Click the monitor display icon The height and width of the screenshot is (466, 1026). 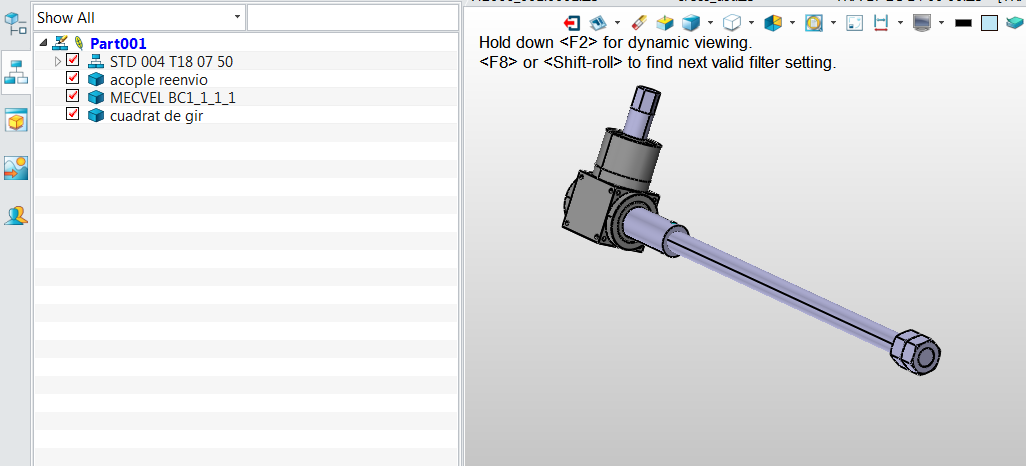(922, 23)
